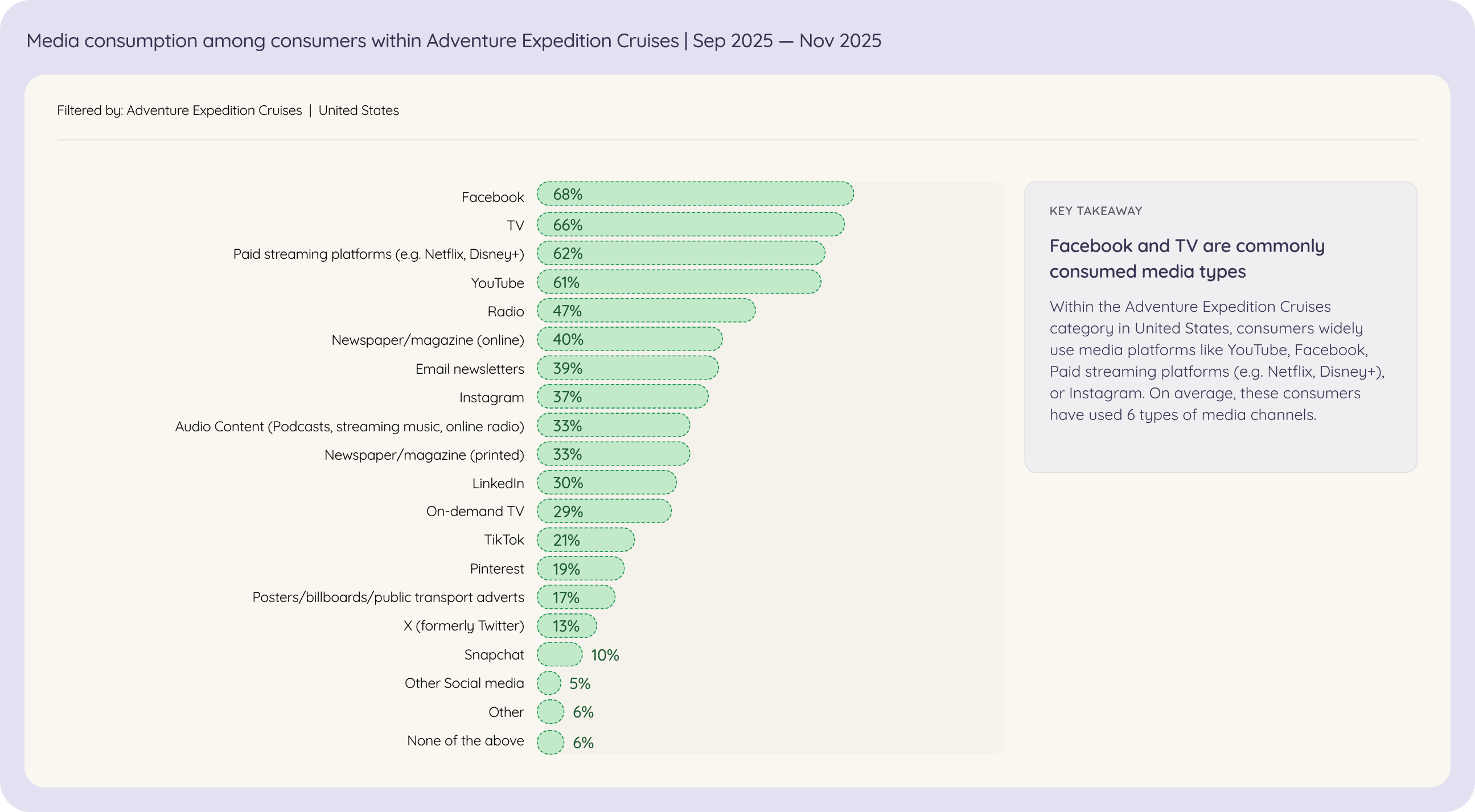Select the Instagram 37% bar

[622, 397]
